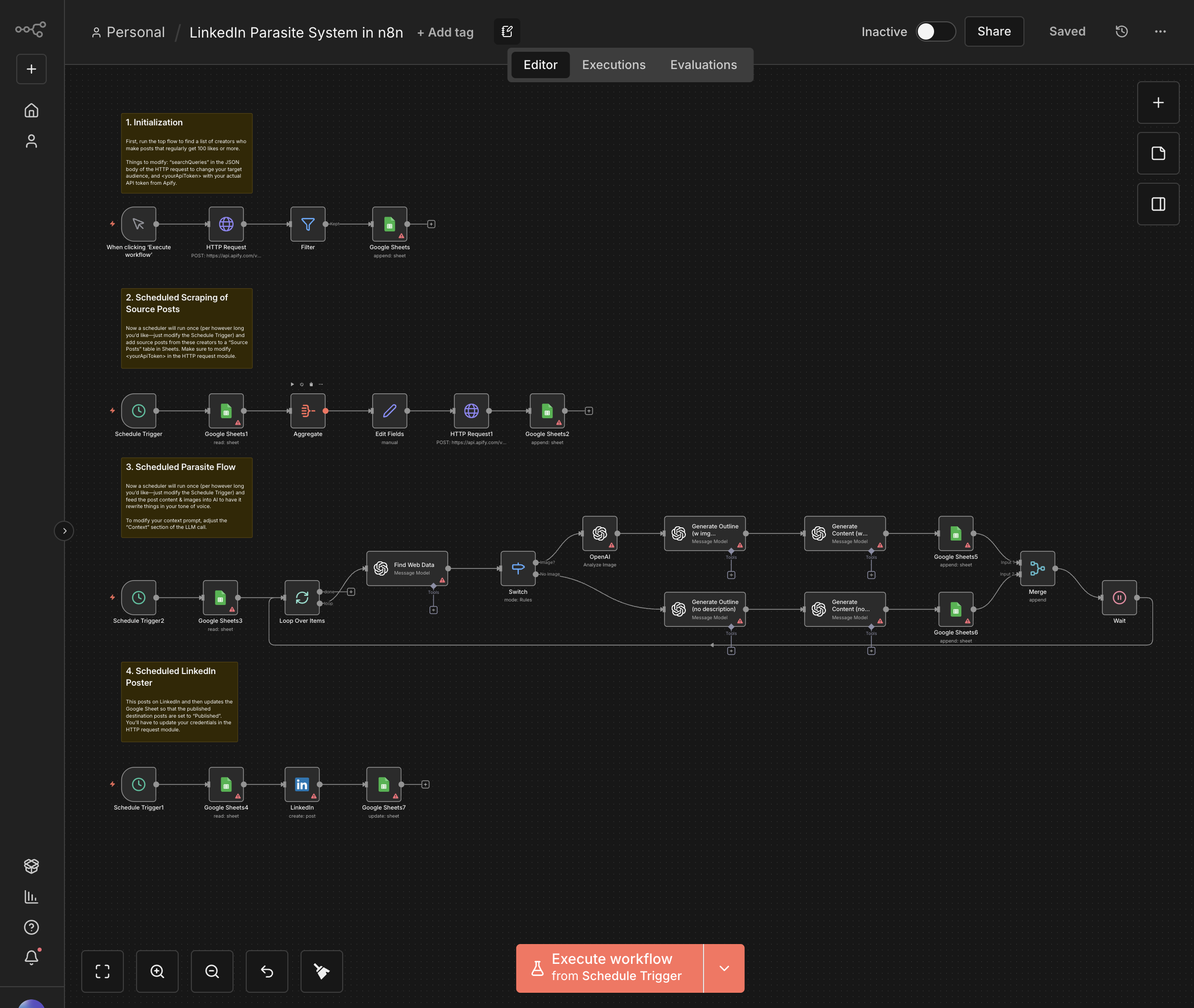
Task: Open the workflow history clock icon
Action: tap(1121, 31)
